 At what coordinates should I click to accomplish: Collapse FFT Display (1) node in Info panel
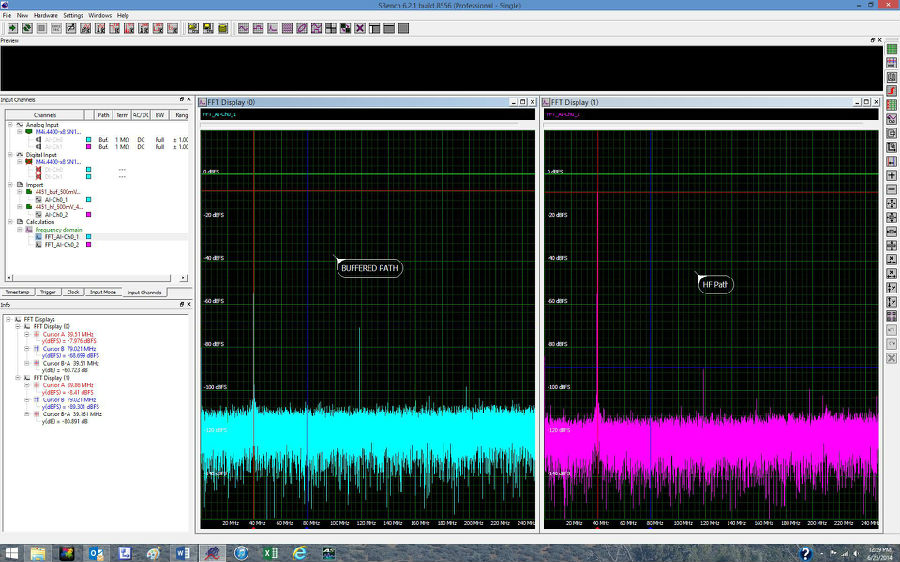[18, 378]
